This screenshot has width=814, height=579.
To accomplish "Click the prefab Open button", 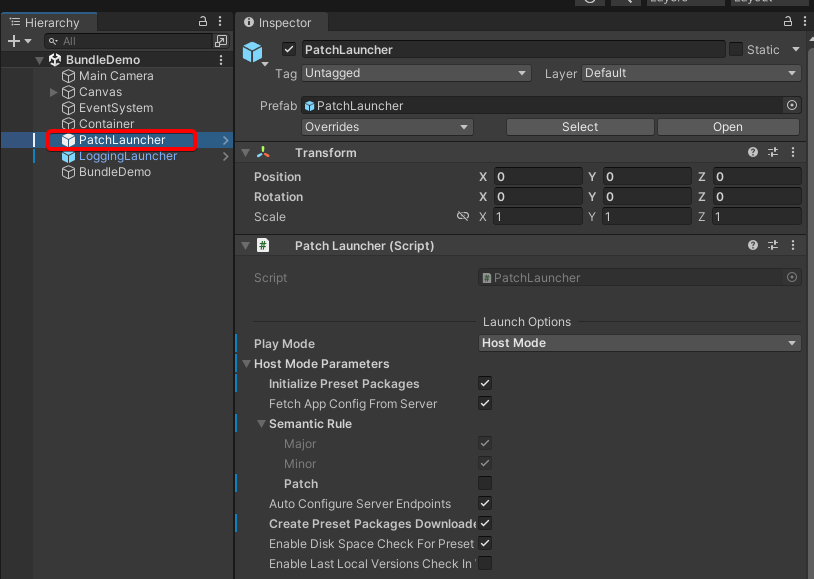I will pyautogui.click(x=728, y=127).
